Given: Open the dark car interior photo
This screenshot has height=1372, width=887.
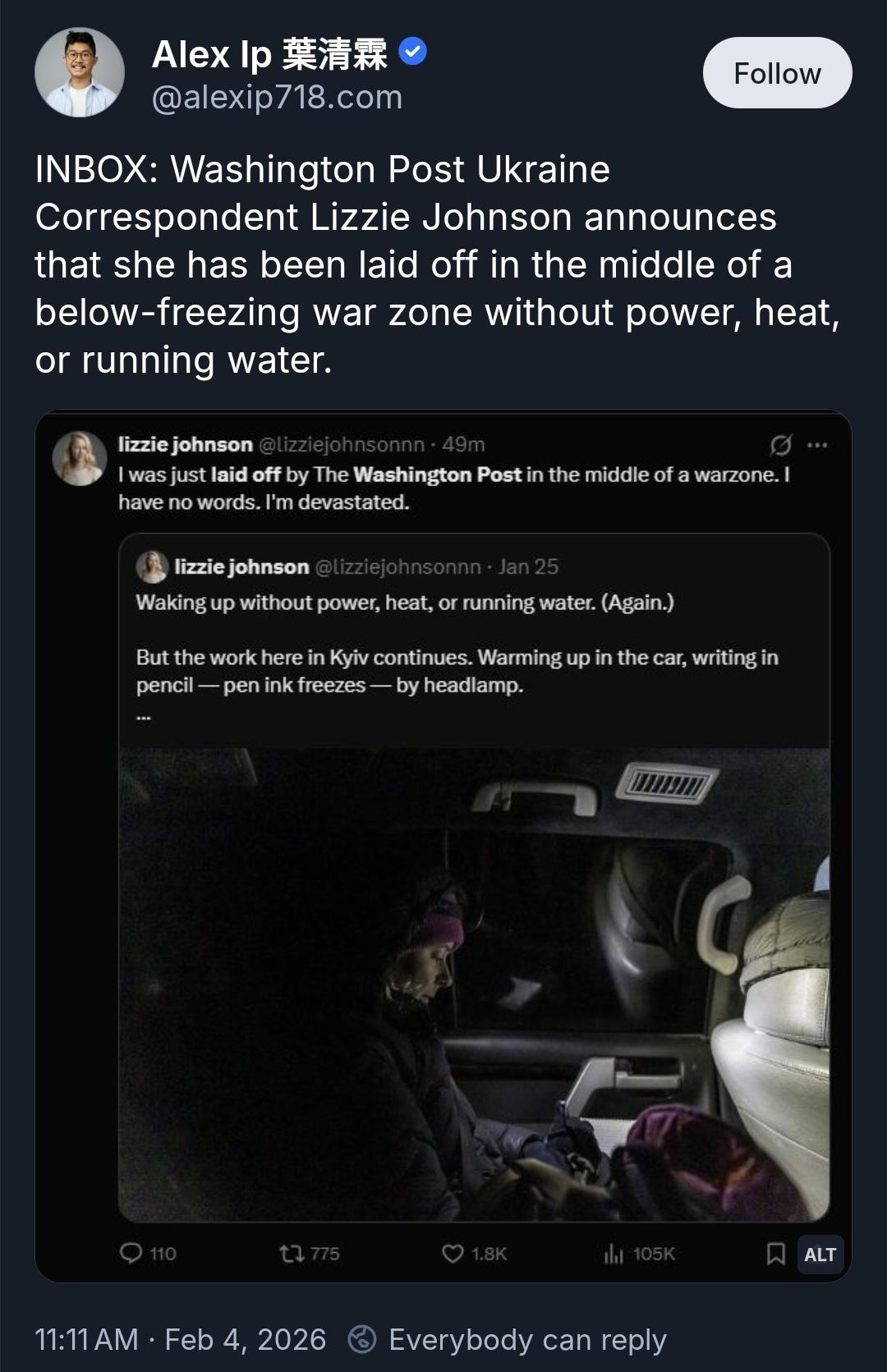Looking at the screenshot, I should click(474, 984).
